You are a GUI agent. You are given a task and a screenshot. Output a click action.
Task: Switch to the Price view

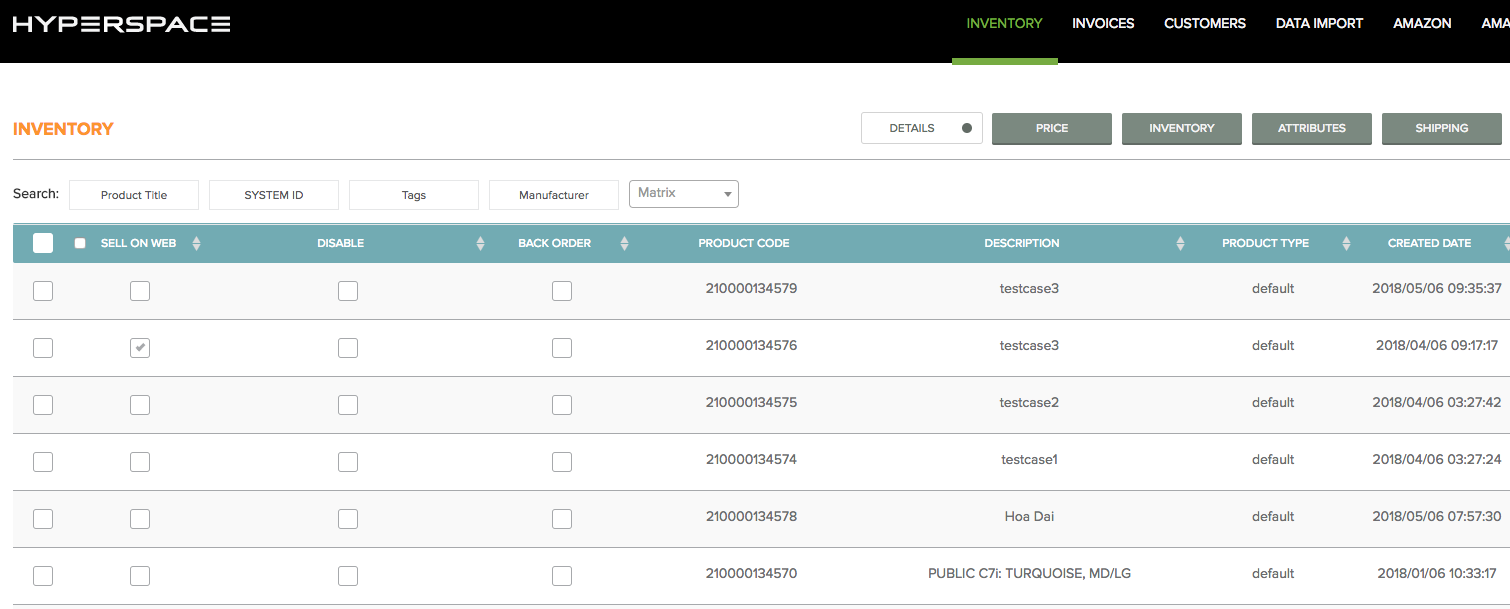point(1052,128)
